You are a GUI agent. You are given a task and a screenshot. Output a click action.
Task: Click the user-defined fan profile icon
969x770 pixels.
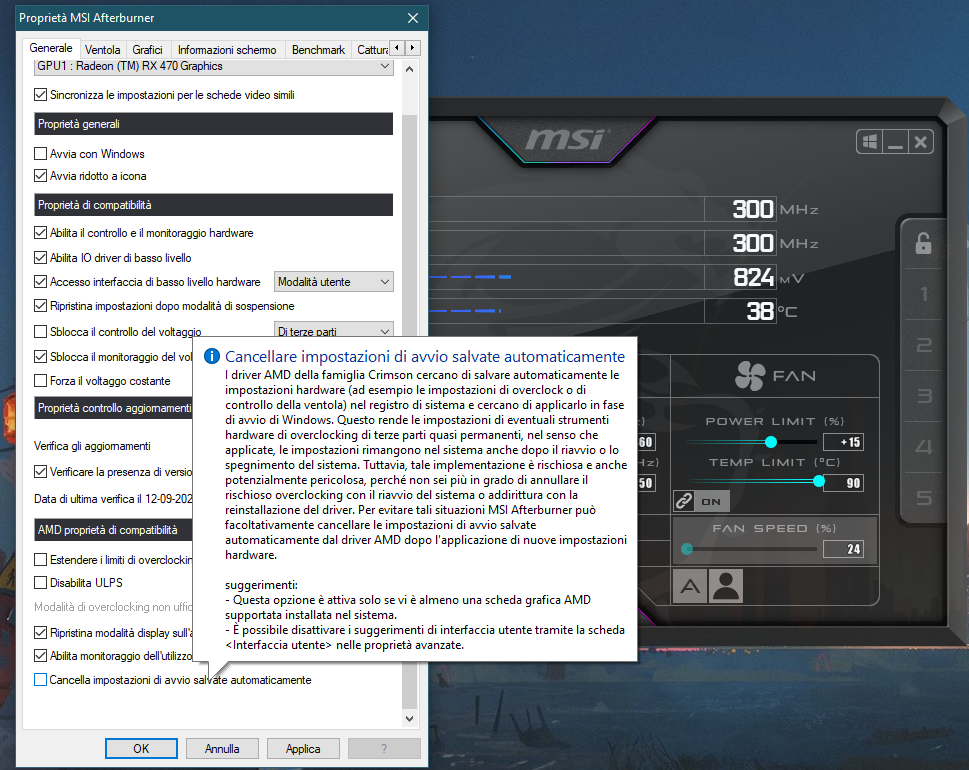[726, 586]
